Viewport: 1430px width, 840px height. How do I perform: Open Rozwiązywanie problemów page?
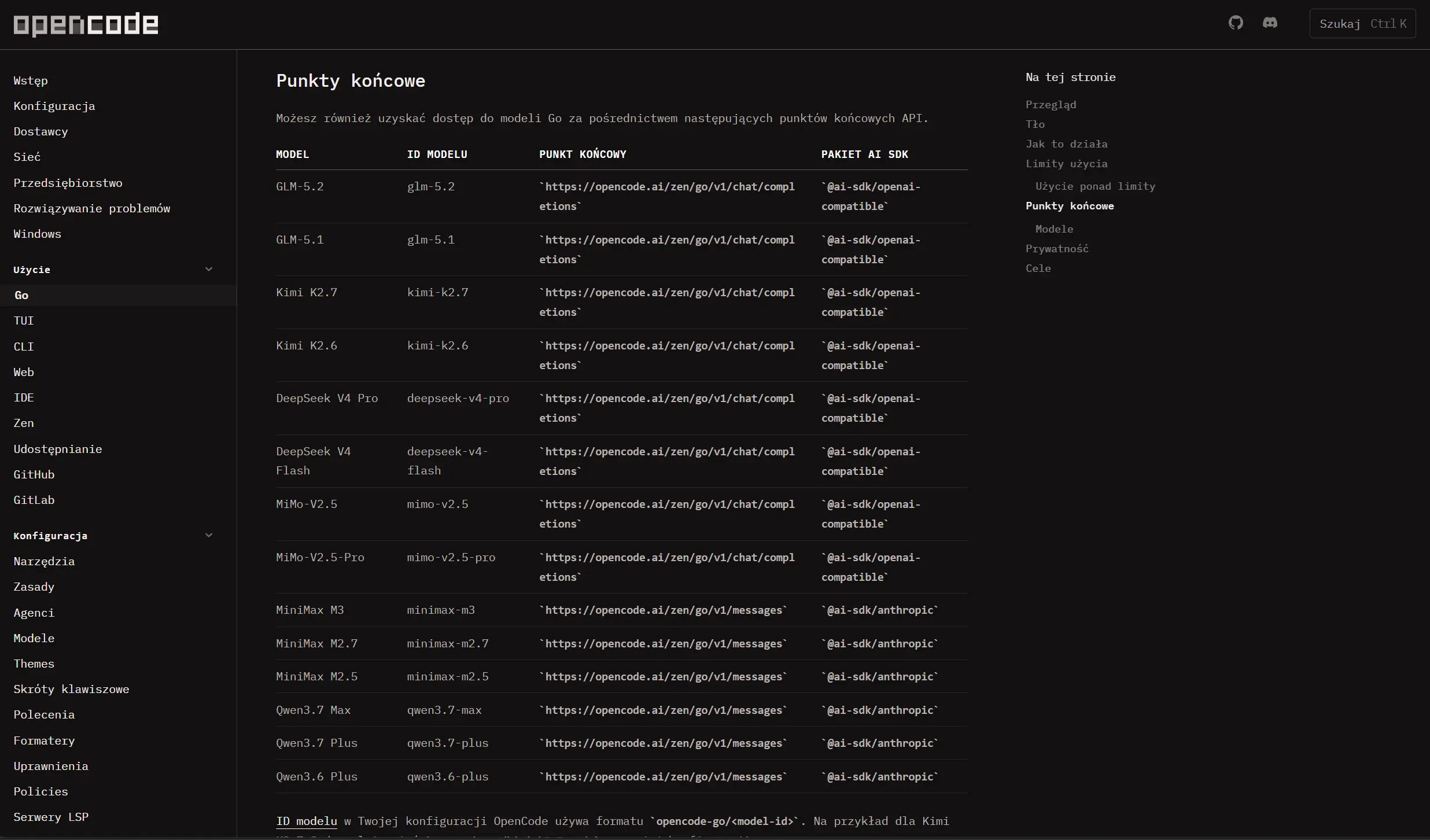pyautogui.click(x=92, y=208)
